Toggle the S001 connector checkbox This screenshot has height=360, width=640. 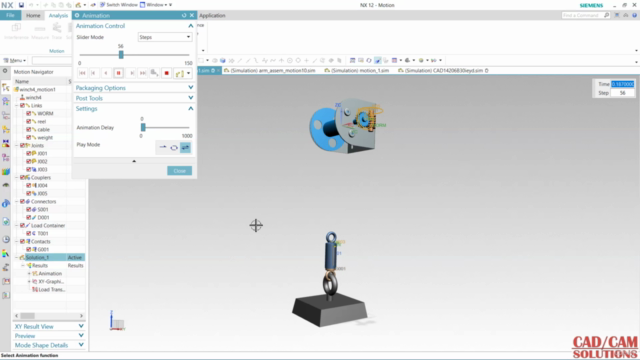click(x=29, y=209)
